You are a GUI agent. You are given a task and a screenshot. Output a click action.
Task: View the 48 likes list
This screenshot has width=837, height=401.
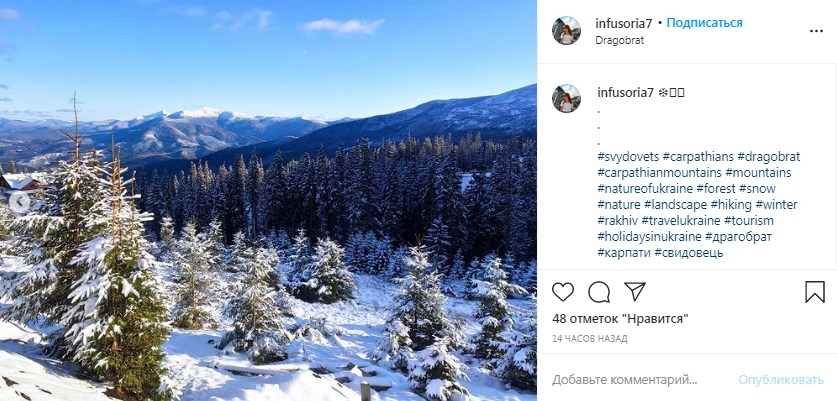[x=620, y=319]
